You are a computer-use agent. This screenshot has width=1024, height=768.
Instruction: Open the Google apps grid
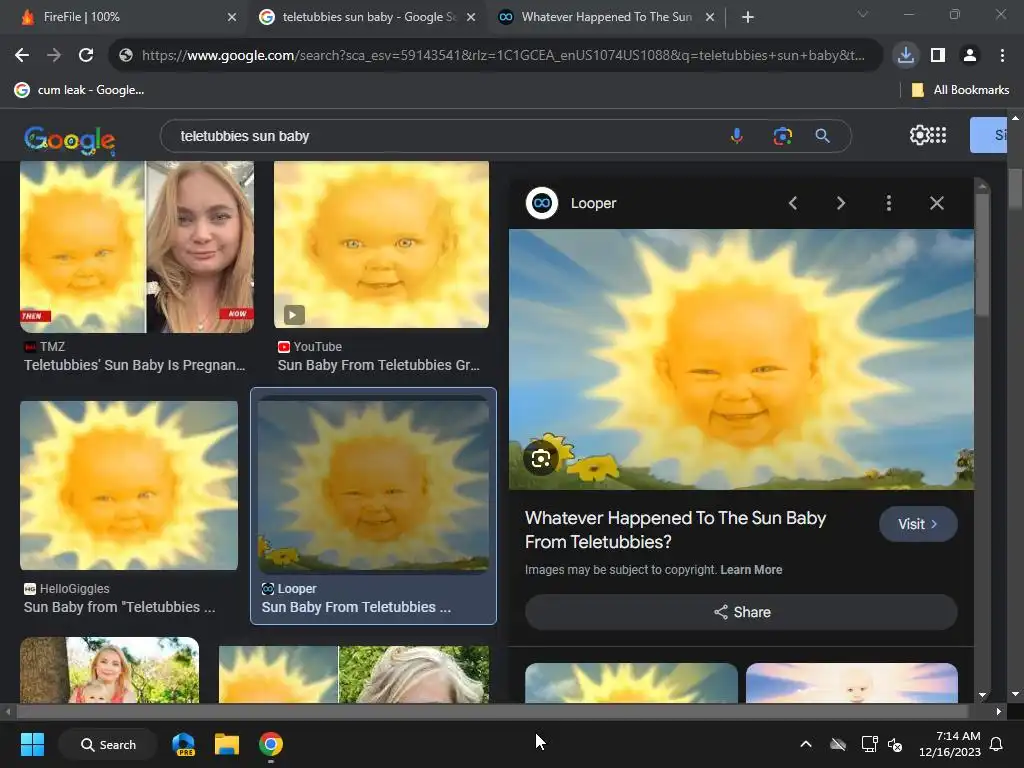[938, 135]
